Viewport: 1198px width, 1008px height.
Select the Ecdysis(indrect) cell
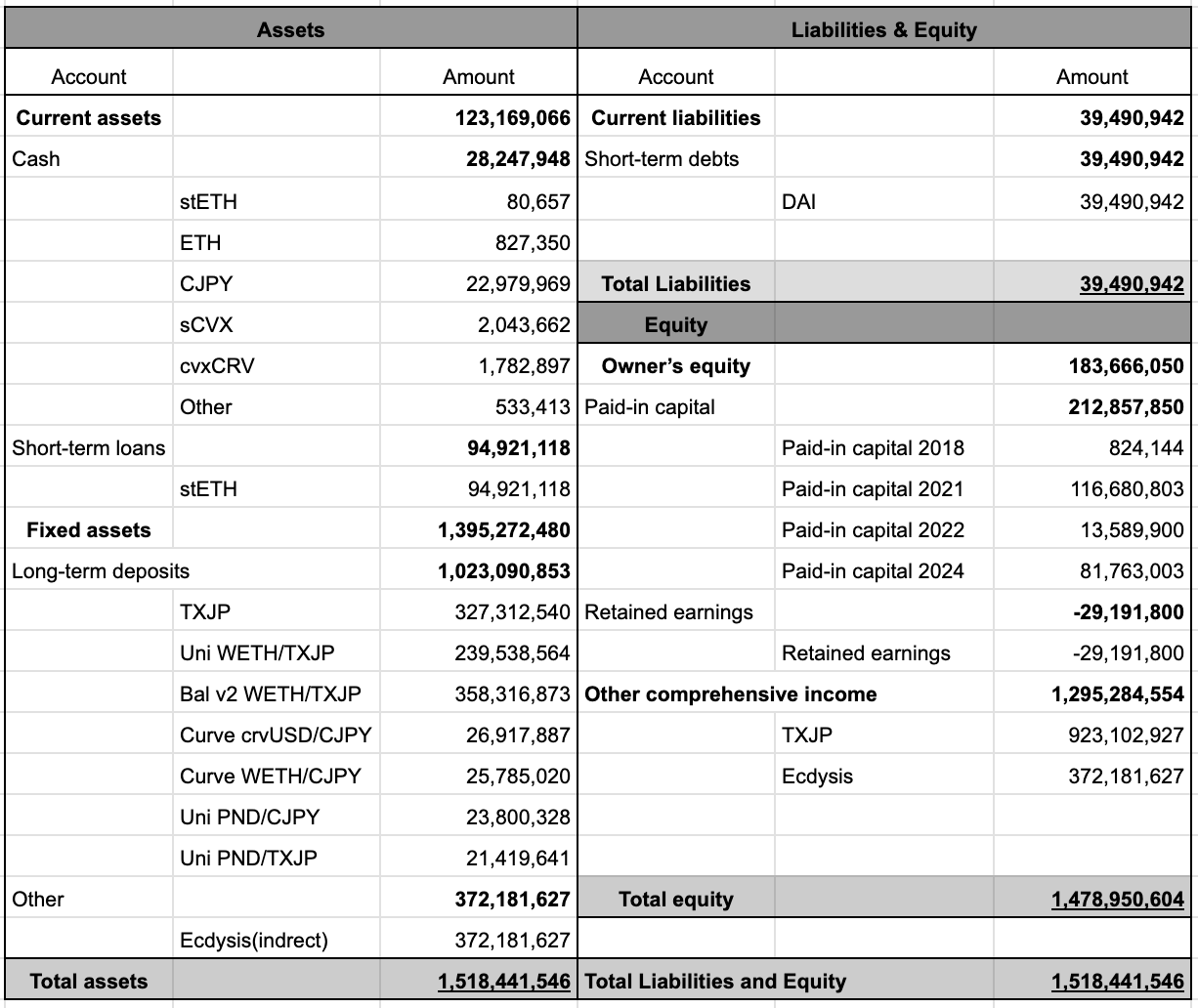tap(254, 941)
